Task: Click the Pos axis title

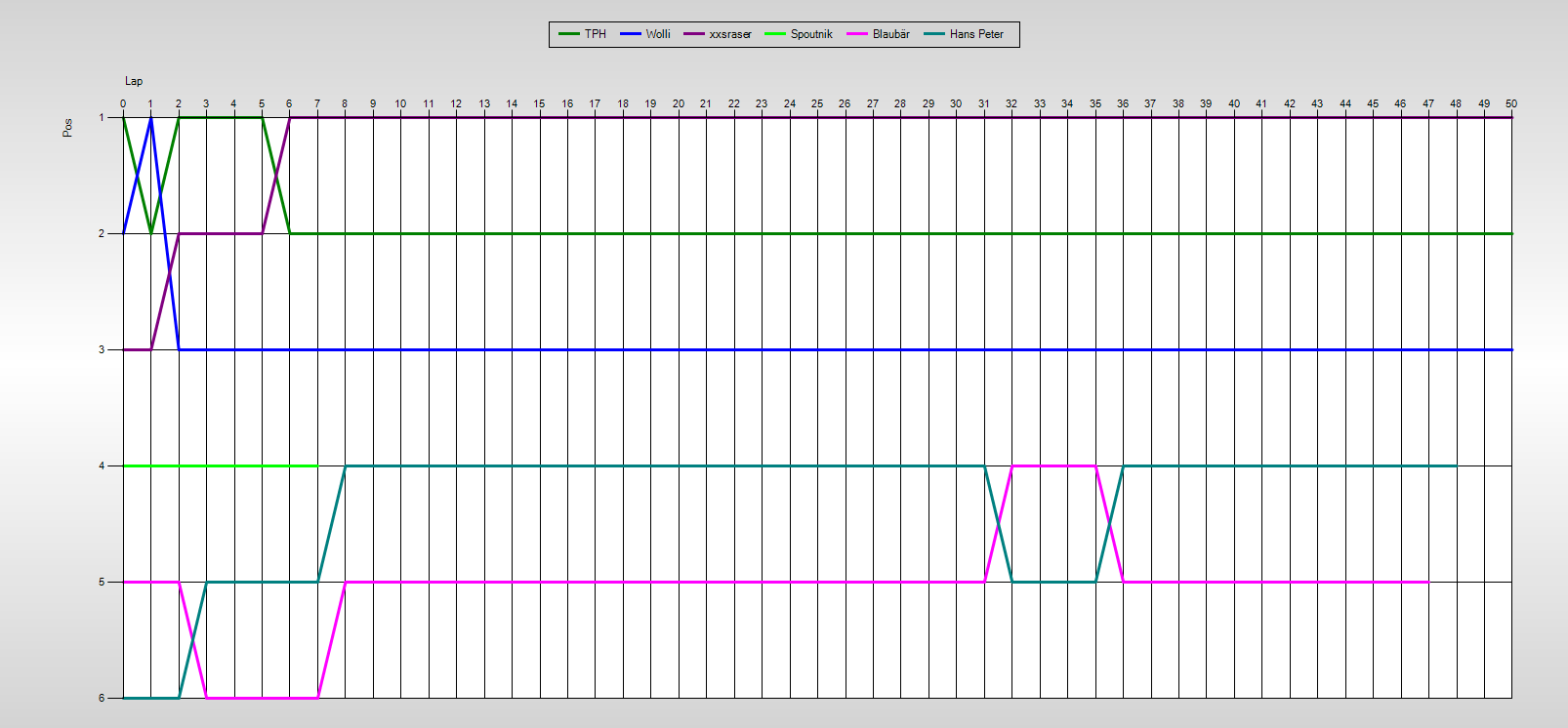Action: (67, 128)
